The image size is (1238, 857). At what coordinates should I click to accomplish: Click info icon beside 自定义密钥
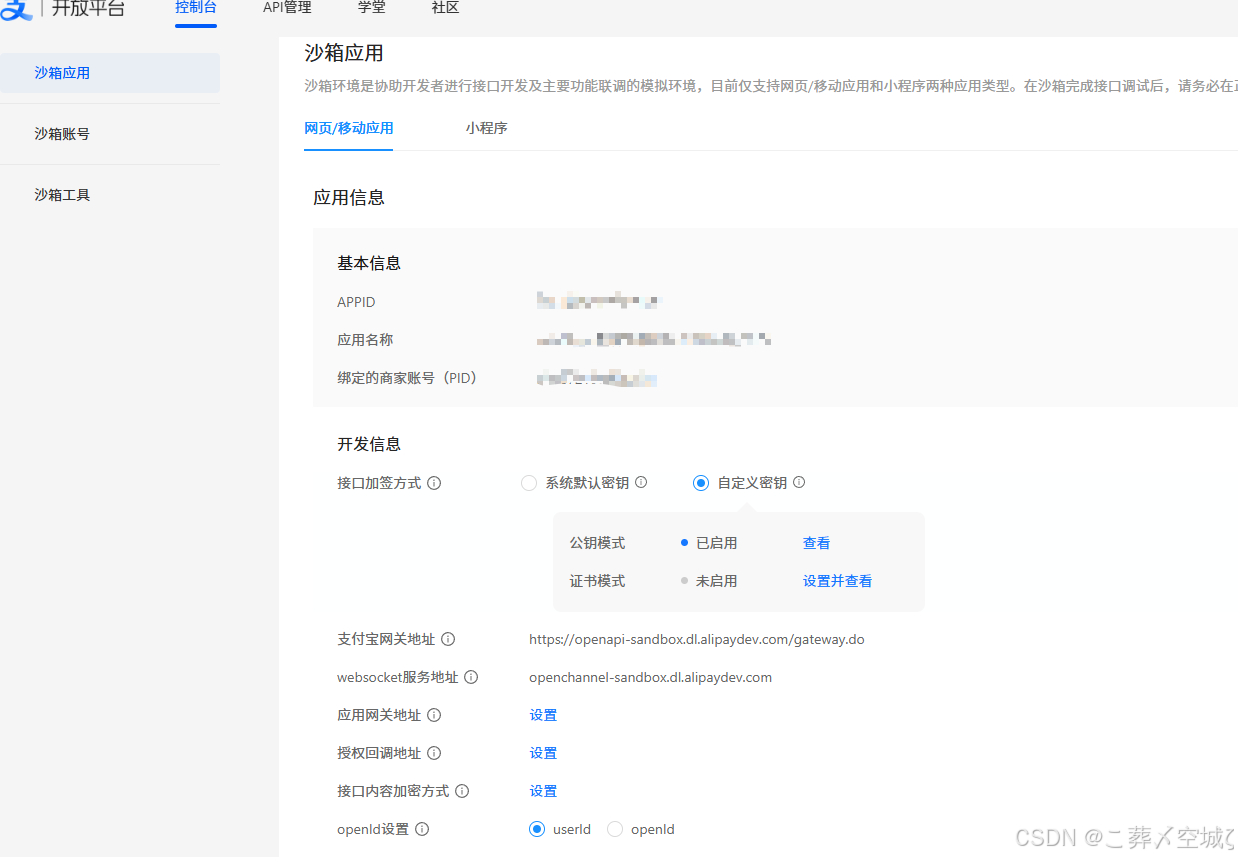pos(799,482)
